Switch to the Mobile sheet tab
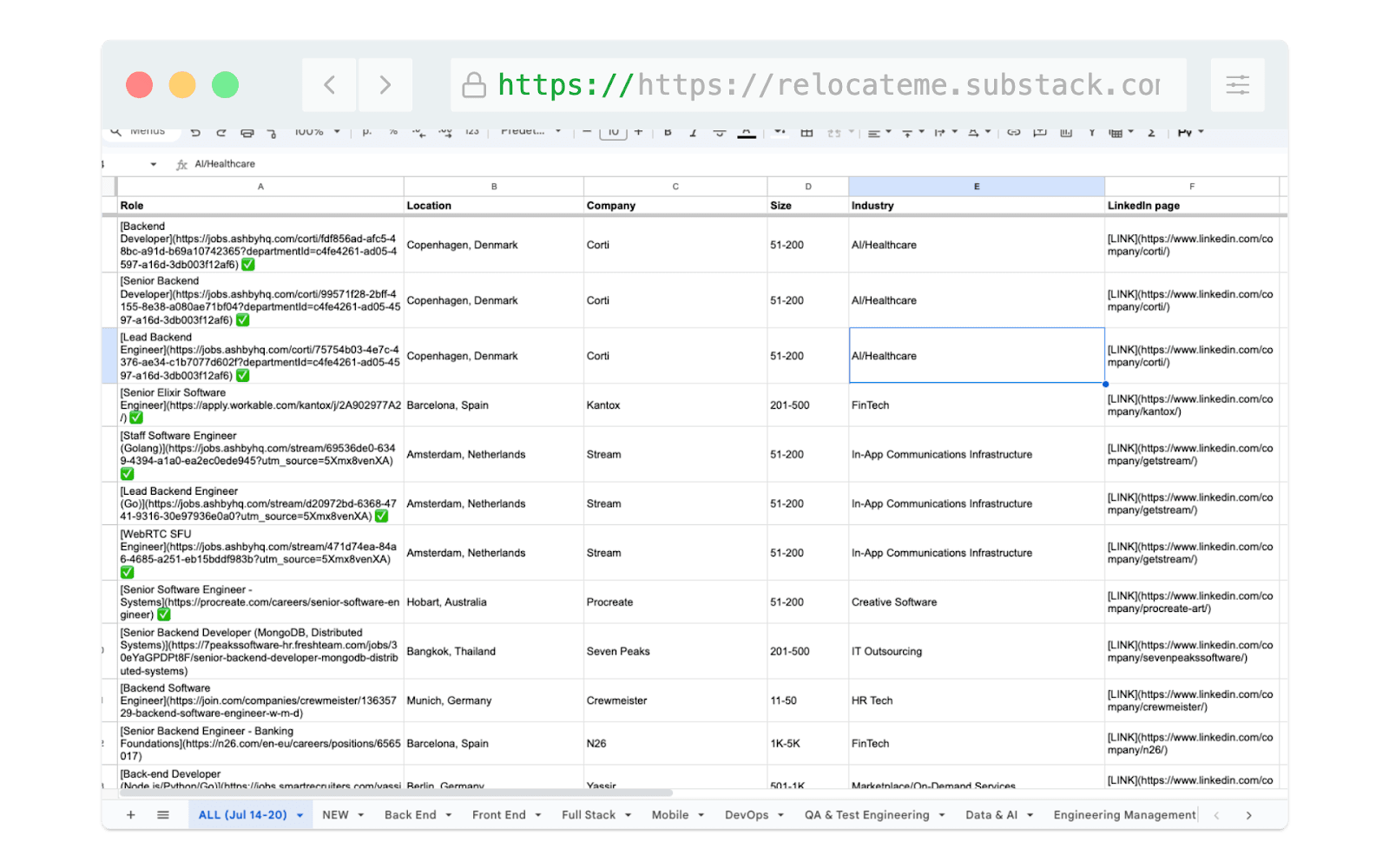The height and width of the screenshot is (868, 1389). click(x=670, y=815)
